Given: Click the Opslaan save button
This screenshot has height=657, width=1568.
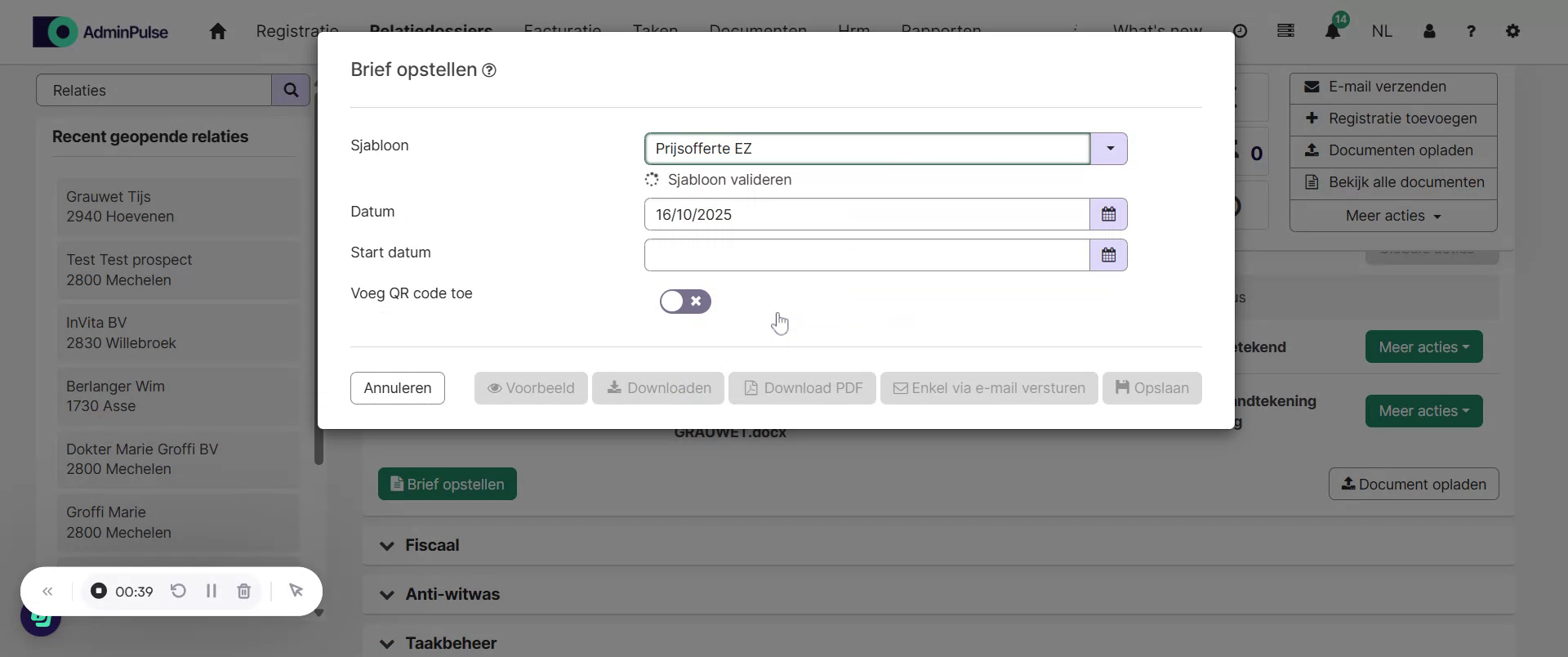Looking at the screenshot, I should tap(1151, 388).
